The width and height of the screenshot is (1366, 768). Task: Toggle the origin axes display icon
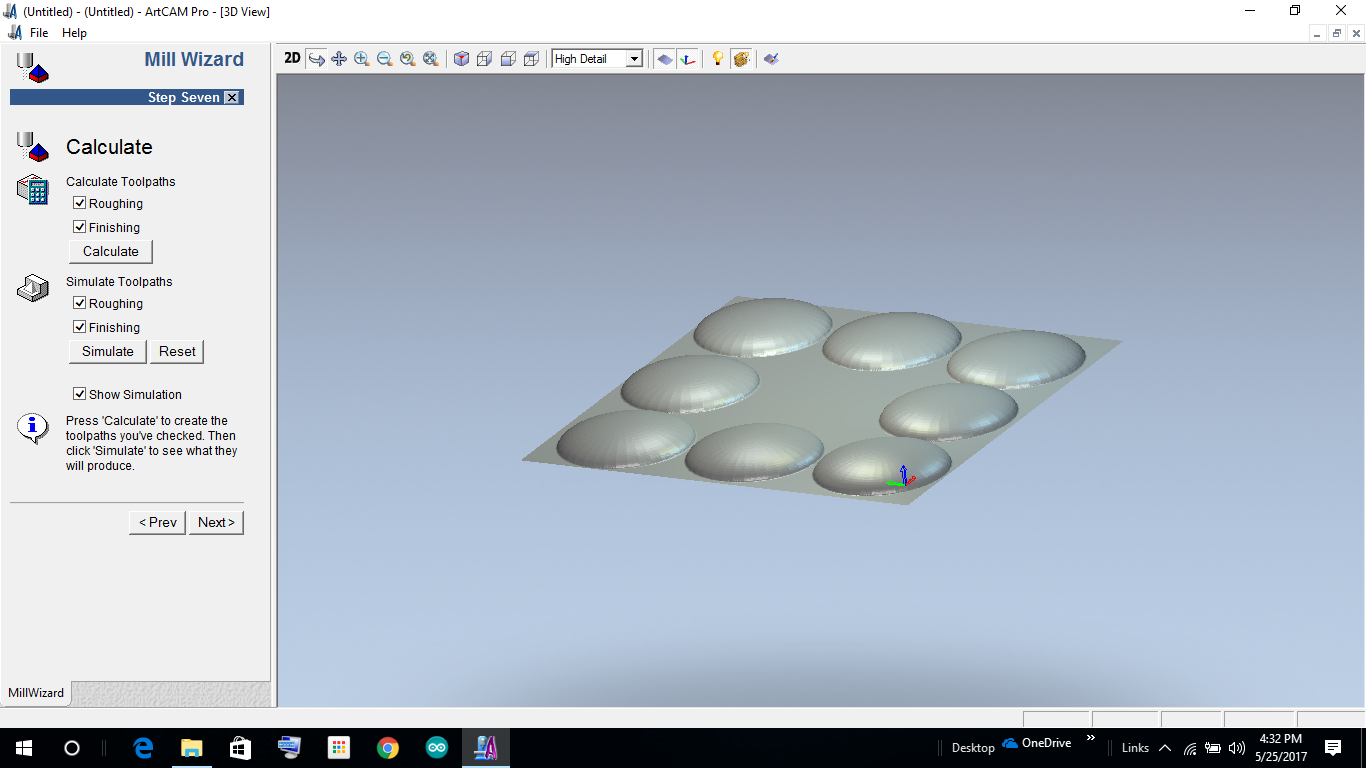click(x=688, y=58)
